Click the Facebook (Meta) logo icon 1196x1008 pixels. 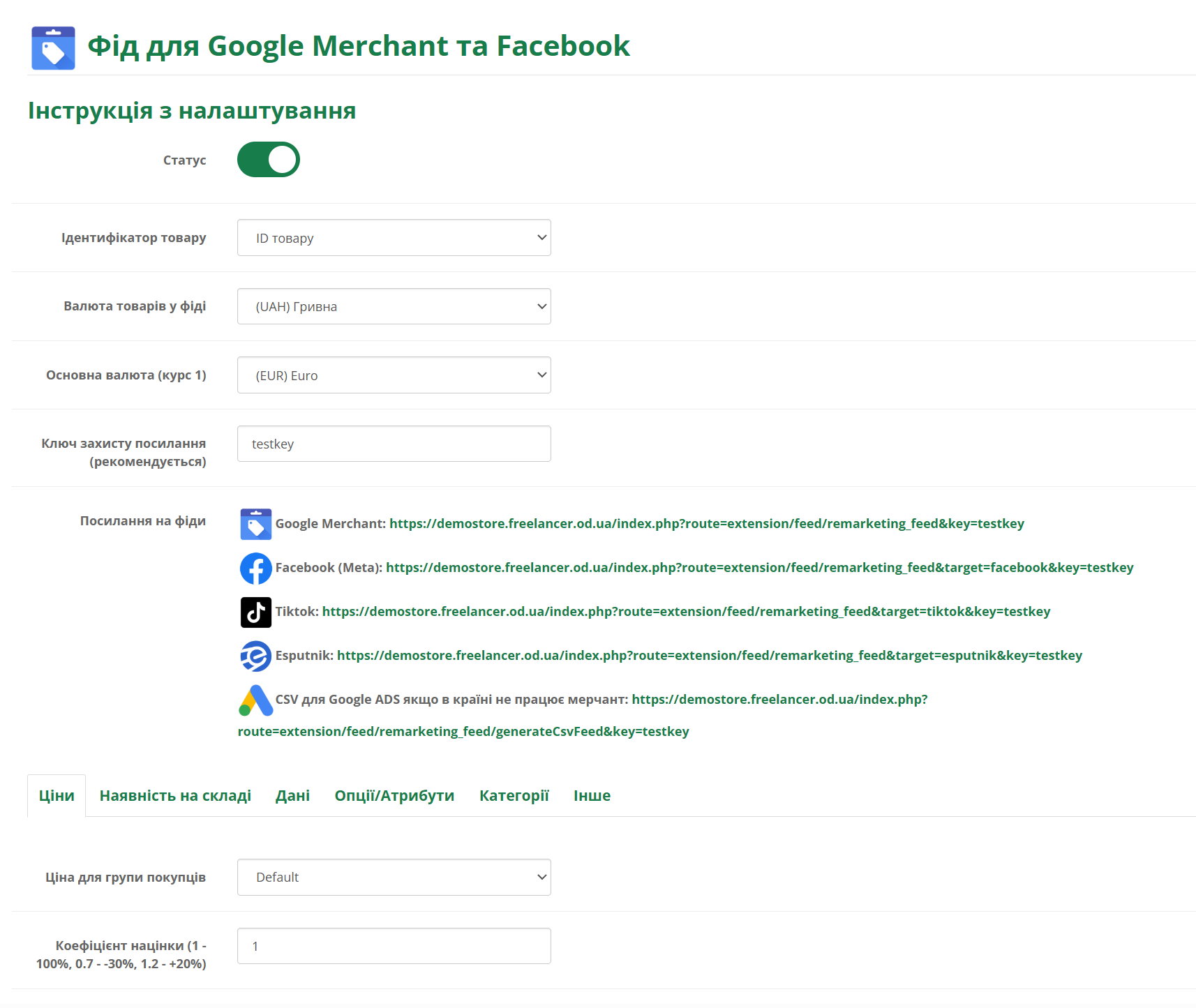pos(256,568)
